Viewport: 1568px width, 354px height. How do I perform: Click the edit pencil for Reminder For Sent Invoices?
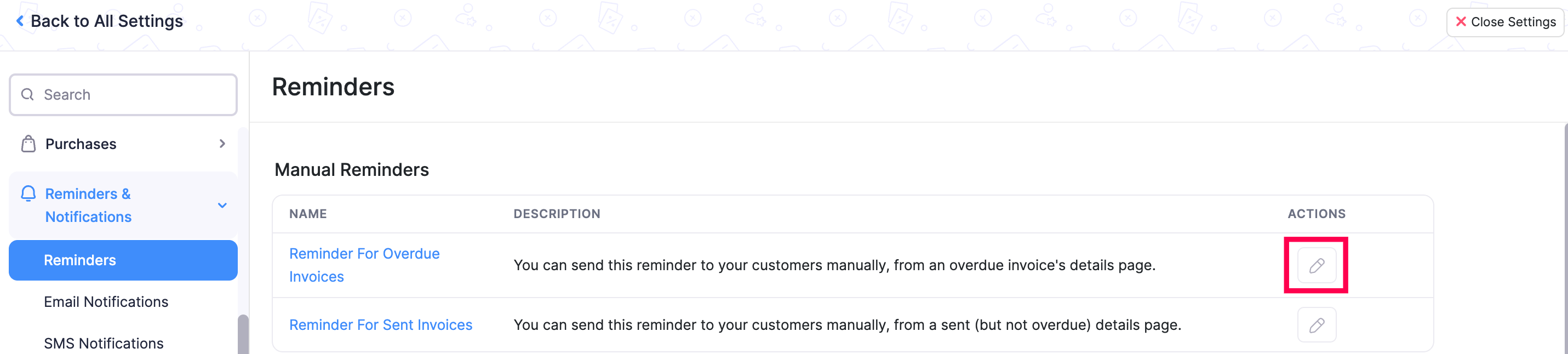pos(1316,325)
